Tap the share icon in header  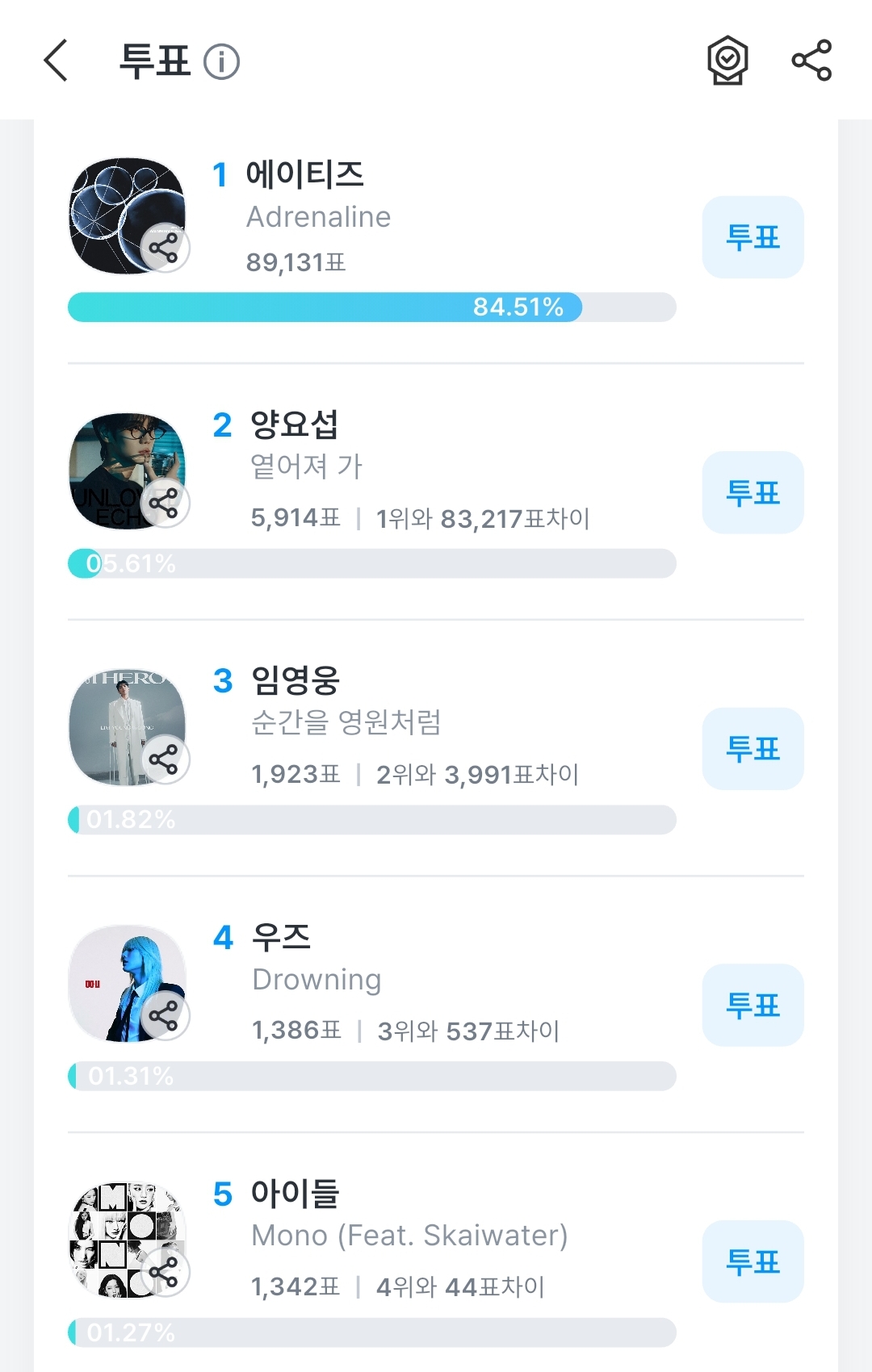pyautogui.click(x=811, y=61)
